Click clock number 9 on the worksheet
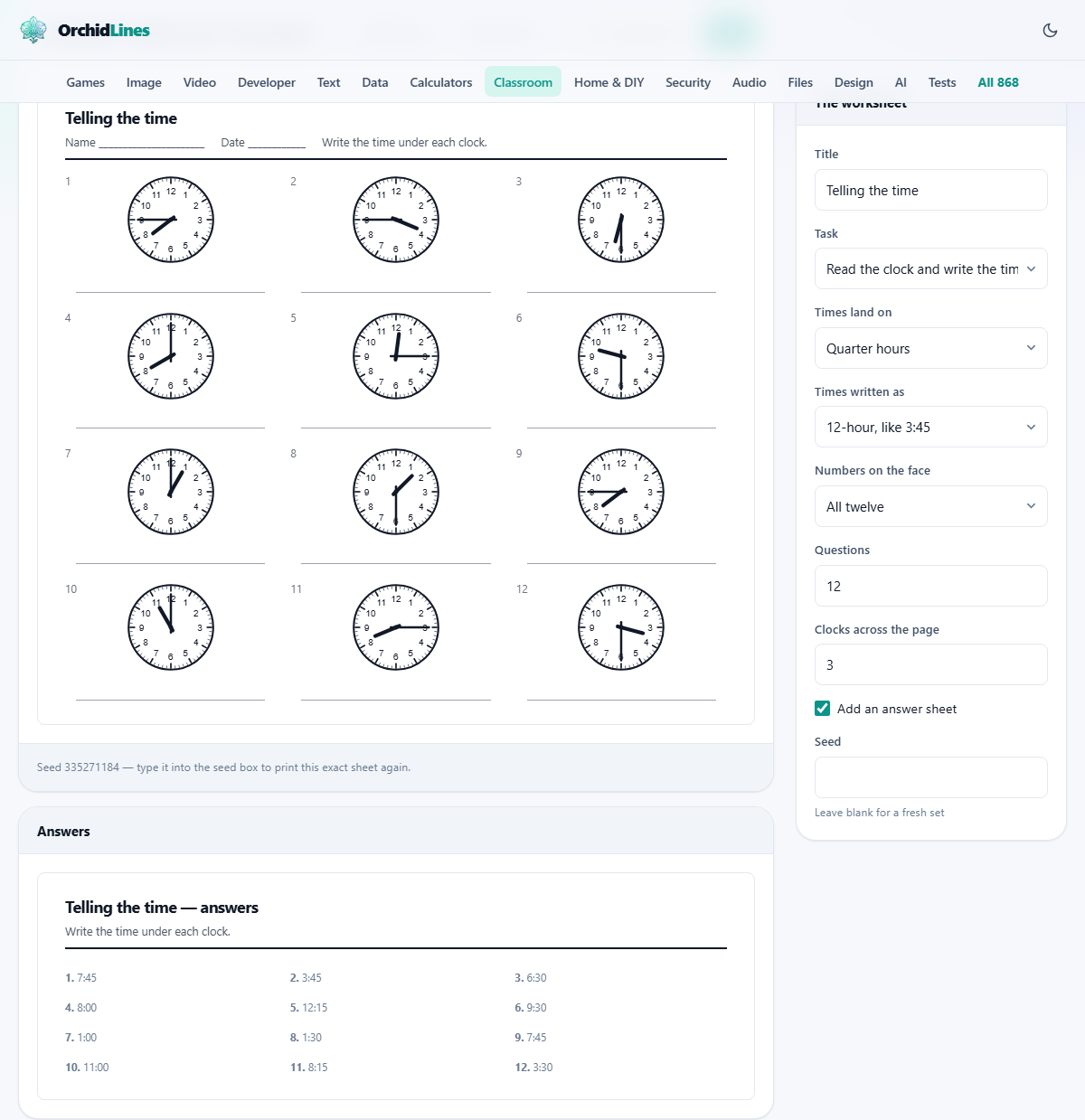Screen dimensions: 1085x1120 coord(621,492)
